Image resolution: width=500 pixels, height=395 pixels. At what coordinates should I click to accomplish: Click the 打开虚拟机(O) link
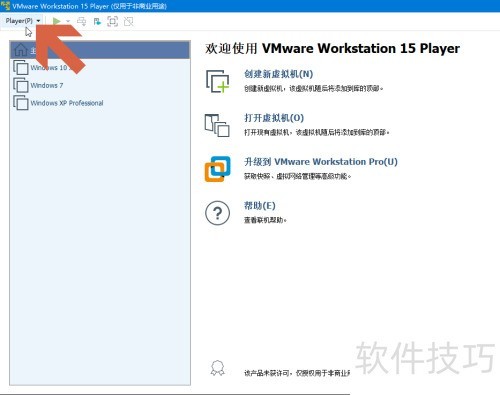[274, 118]
